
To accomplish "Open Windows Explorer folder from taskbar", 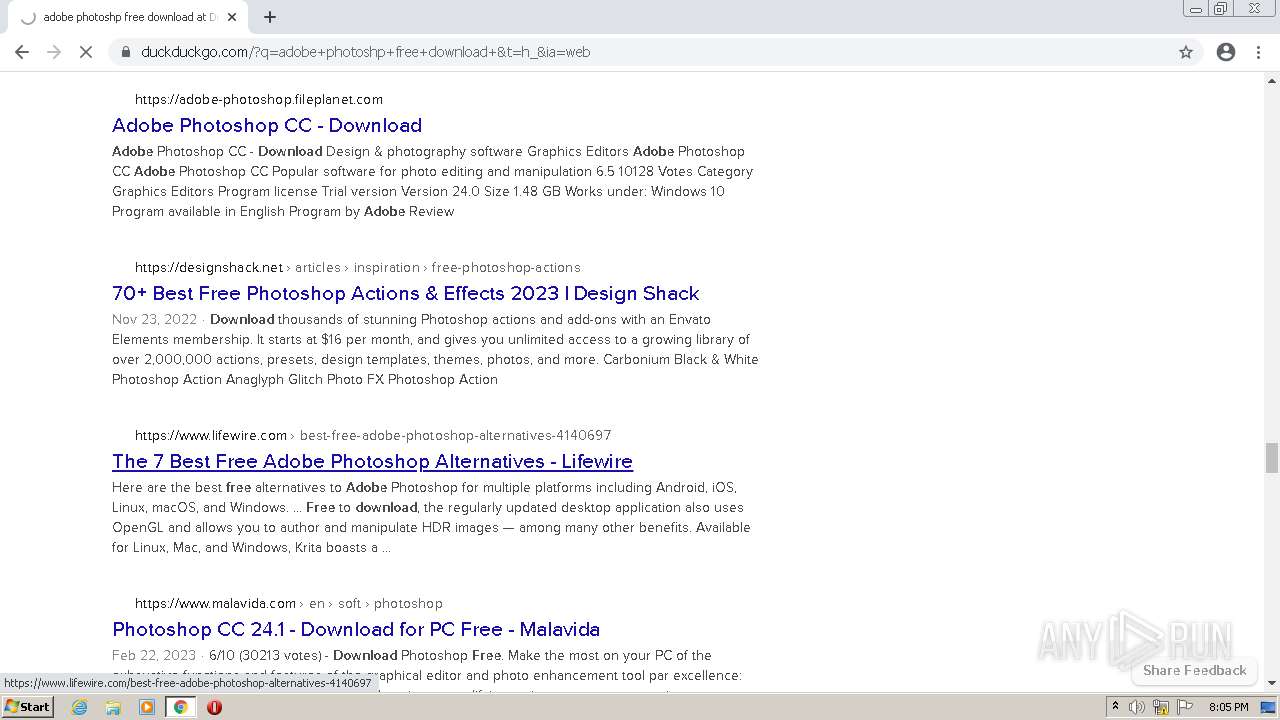I will pyautogui.click(x=113, y=707).
